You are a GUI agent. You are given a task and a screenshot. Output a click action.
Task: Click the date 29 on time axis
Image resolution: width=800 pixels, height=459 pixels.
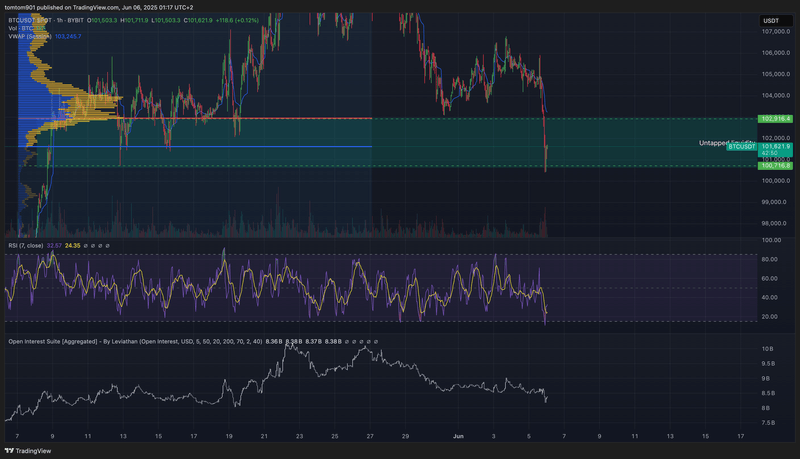coord(405,437)
